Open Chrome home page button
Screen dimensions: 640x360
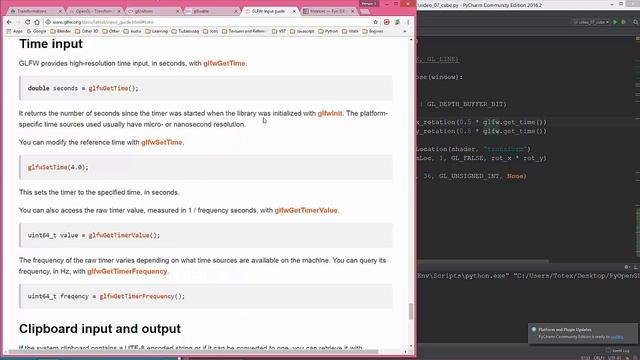click(x=37, y=22)
